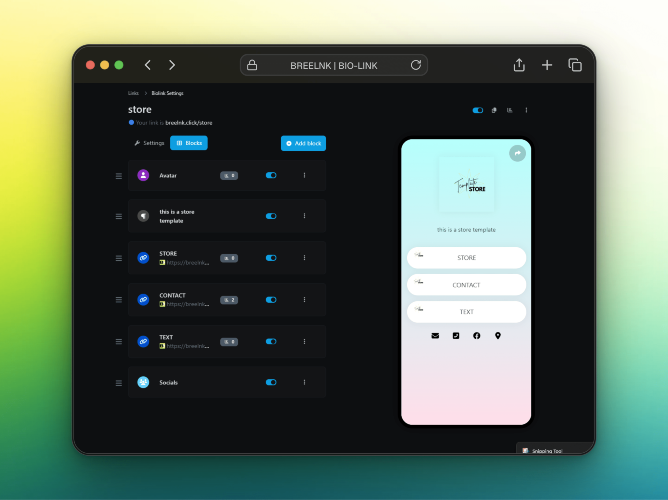The width and height of the screenshot is (668, 500).
Task: Open the STORE block three-dot menu
Action: [x=304, y=258]
